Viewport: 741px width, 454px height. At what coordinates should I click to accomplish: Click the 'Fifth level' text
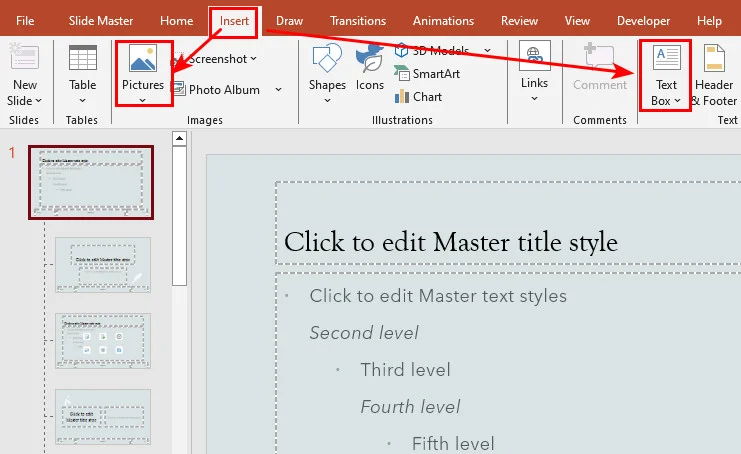pos(453,444)
